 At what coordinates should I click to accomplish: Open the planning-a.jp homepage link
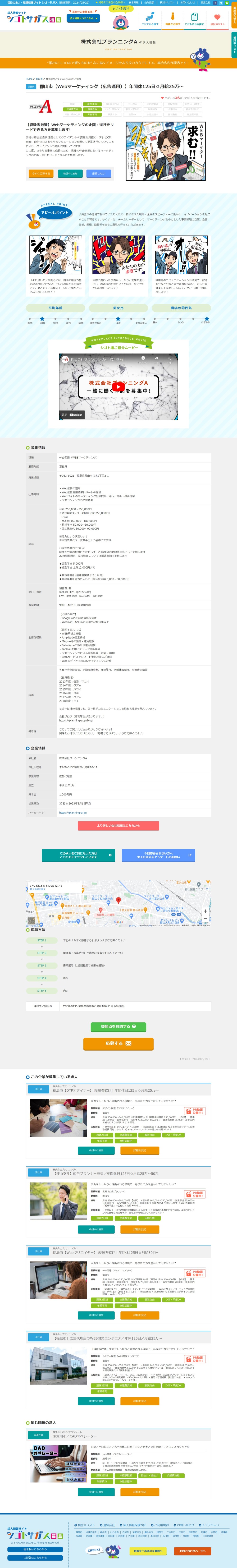point(73,813)
